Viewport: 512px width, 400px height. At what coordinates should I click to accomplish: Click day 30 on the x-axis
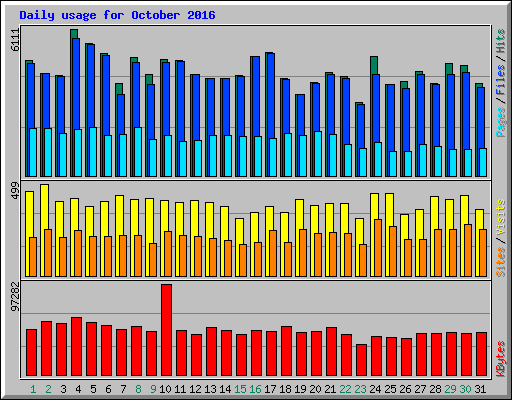tap(465, 389)
